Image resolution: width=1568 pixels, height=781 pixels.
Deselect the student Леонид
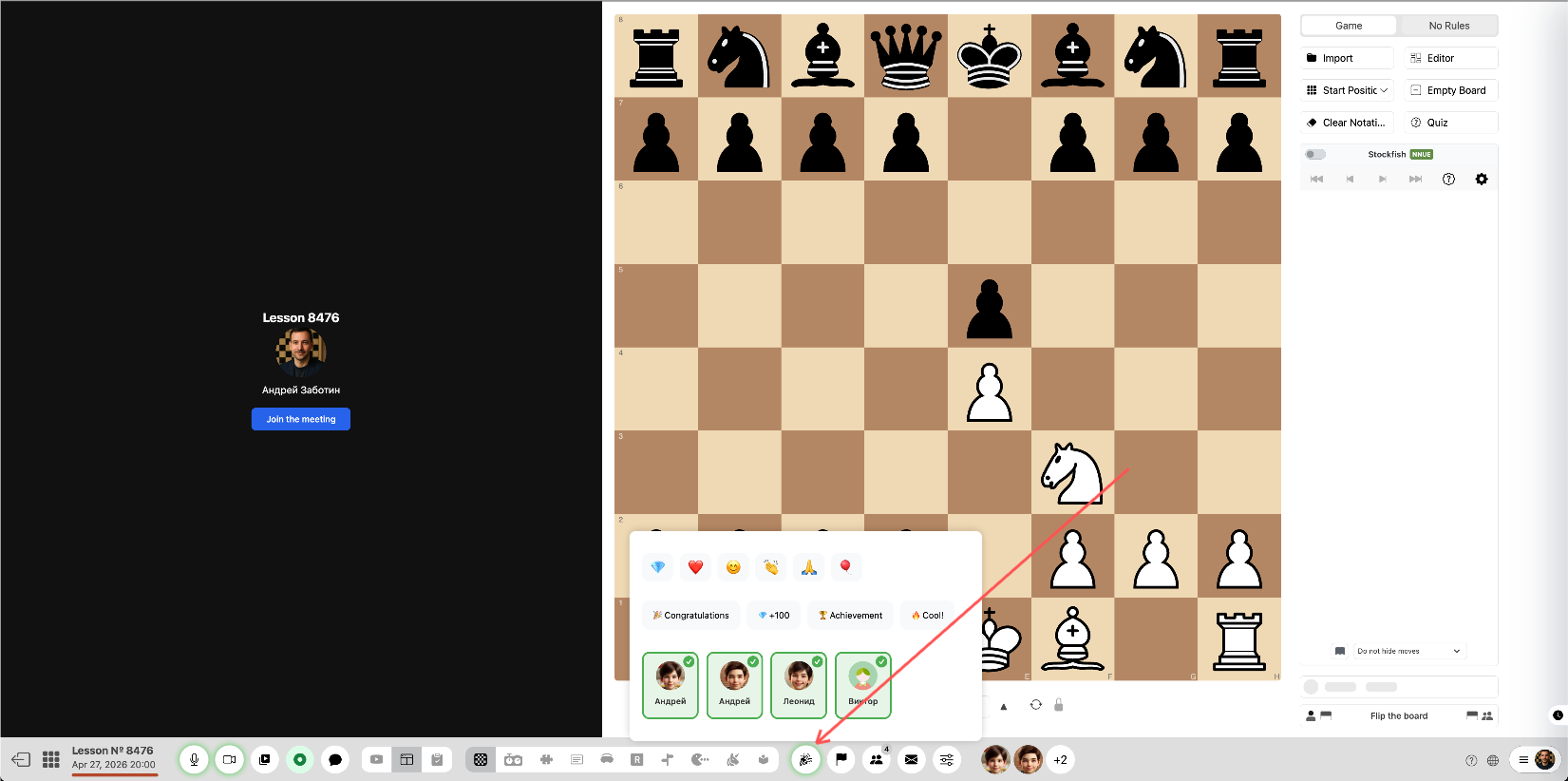coord(799,685)
